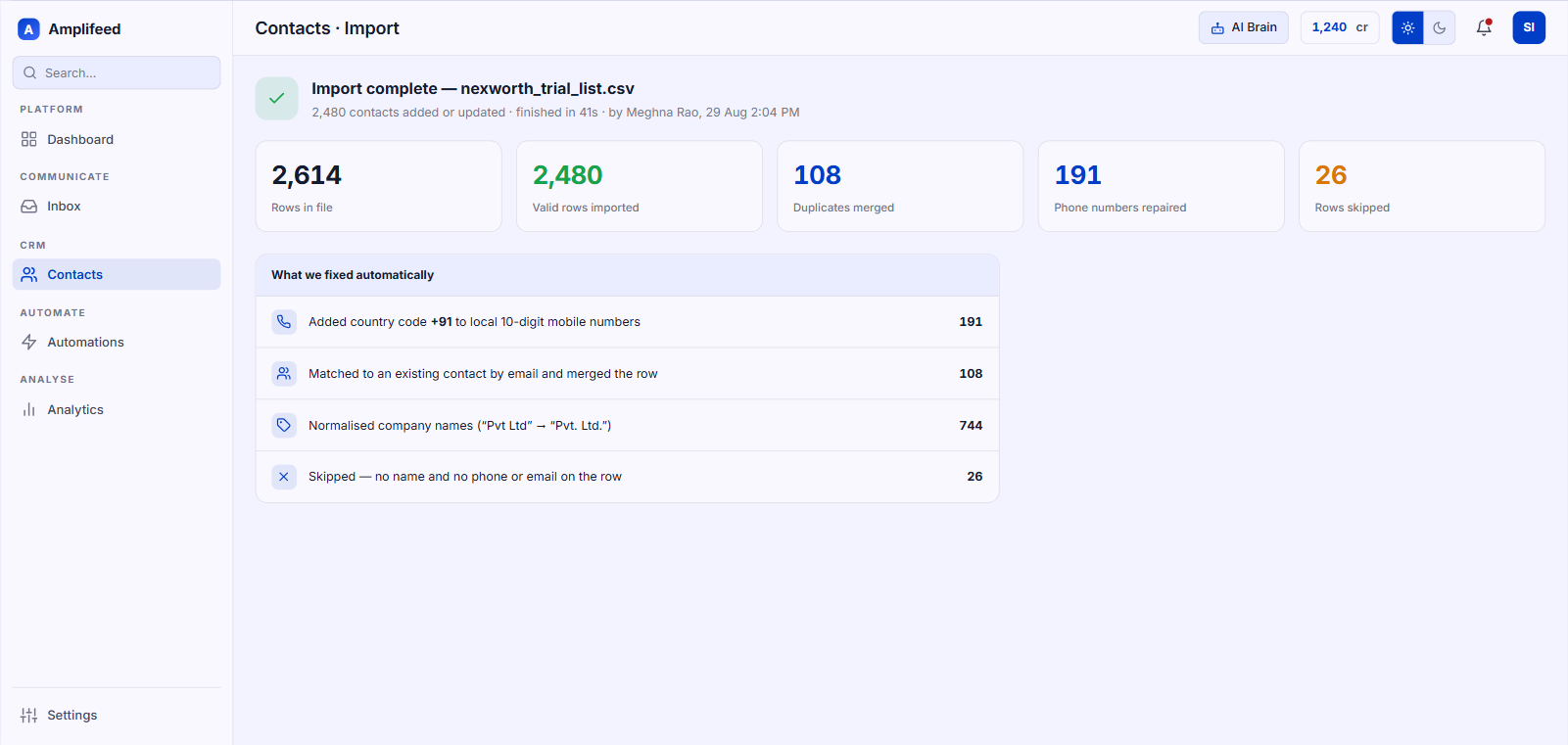Image resolution: width=1568 pixels, height=745 pixels.
Task: Go to Automations page
Action: click(x=117, y=342)
